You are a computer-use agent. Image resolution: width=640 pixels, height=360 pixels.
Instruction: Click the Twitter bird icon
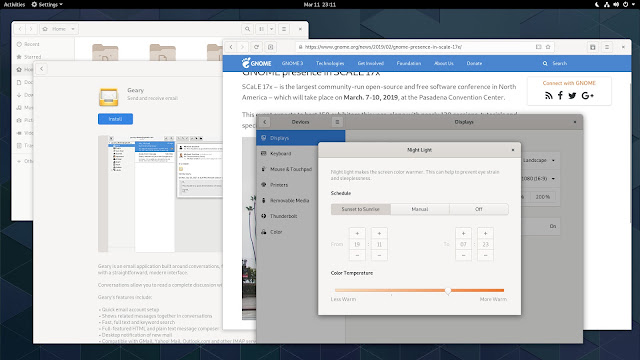pyautogui.click(x=572, y=96)
